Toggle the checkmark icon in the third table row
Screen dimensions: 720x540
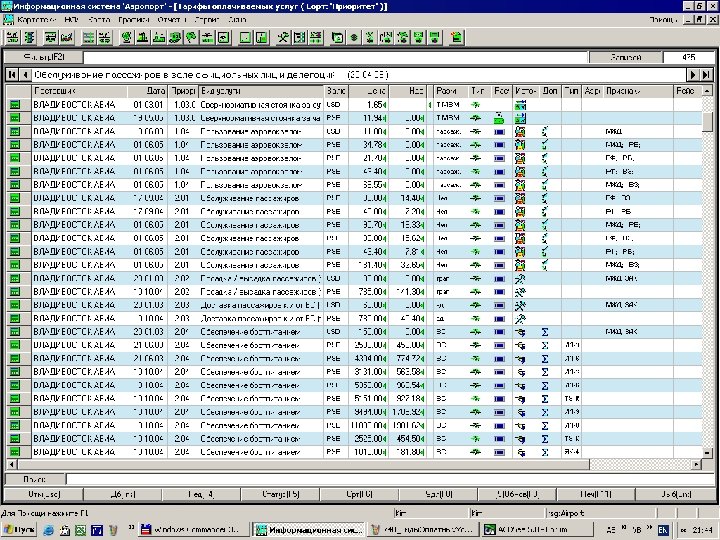[x=545, y=131]
